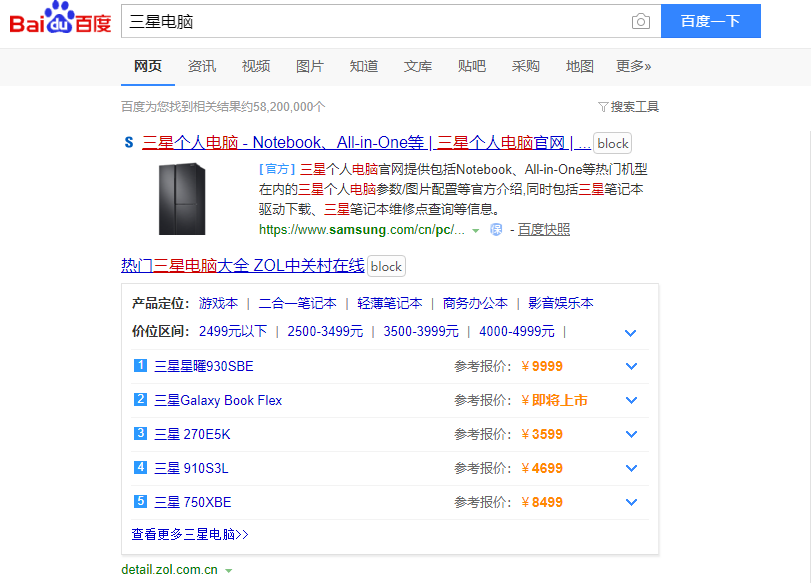
Task: Click the Samsung product thumbnail image
Action: click(182, 199)
